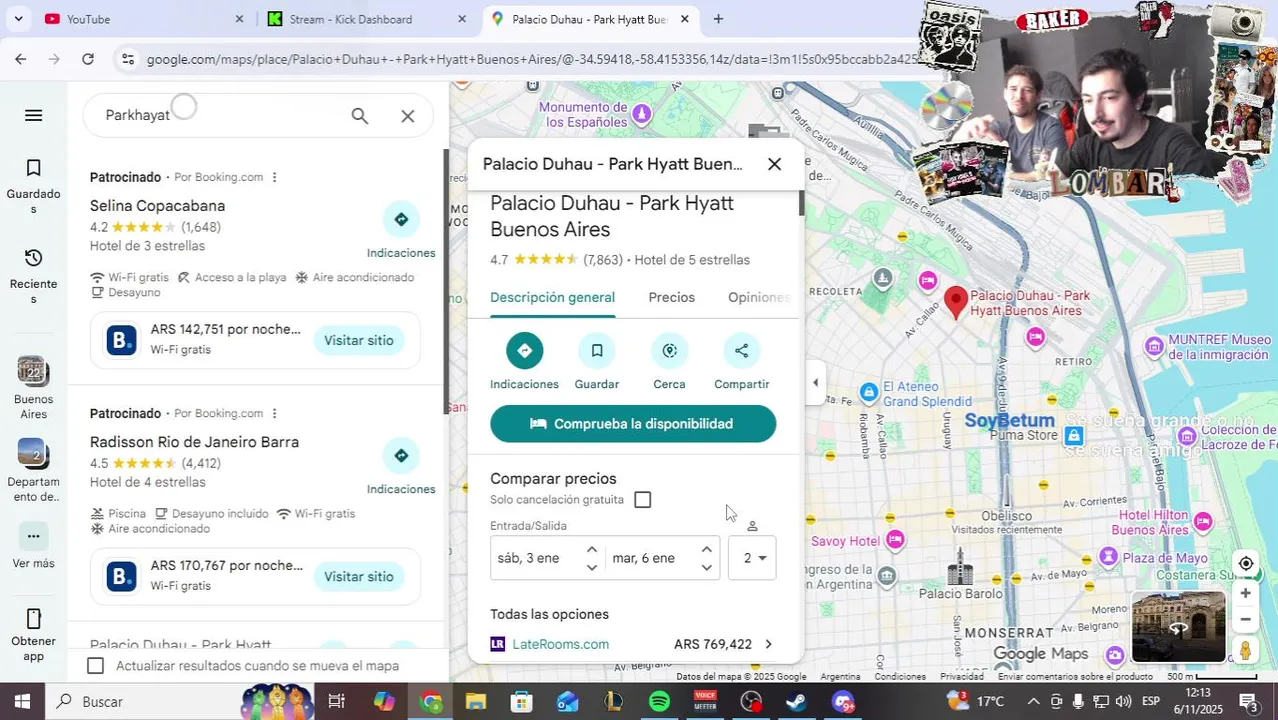Increase check-in date sáb, 3 ene
The image size is (1278, 720).
592,549
